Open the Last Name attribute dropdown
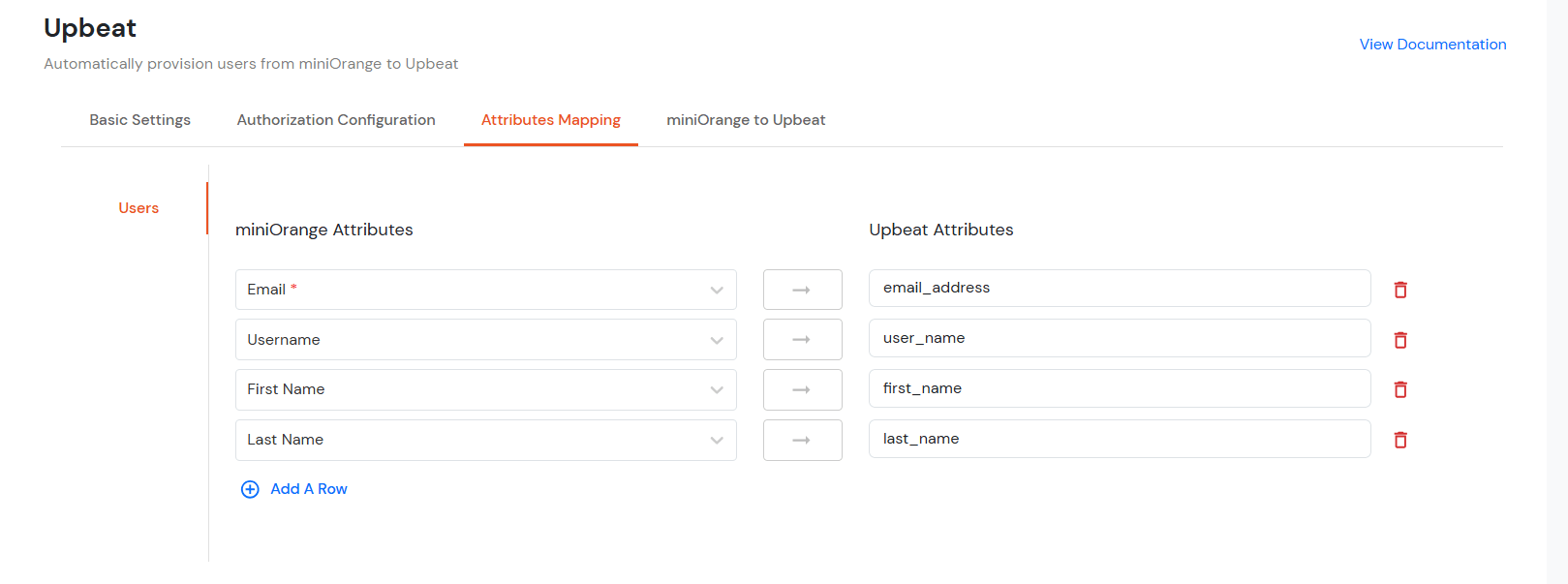This screenshot has height=584, width=1568. (x=485, y=440)
